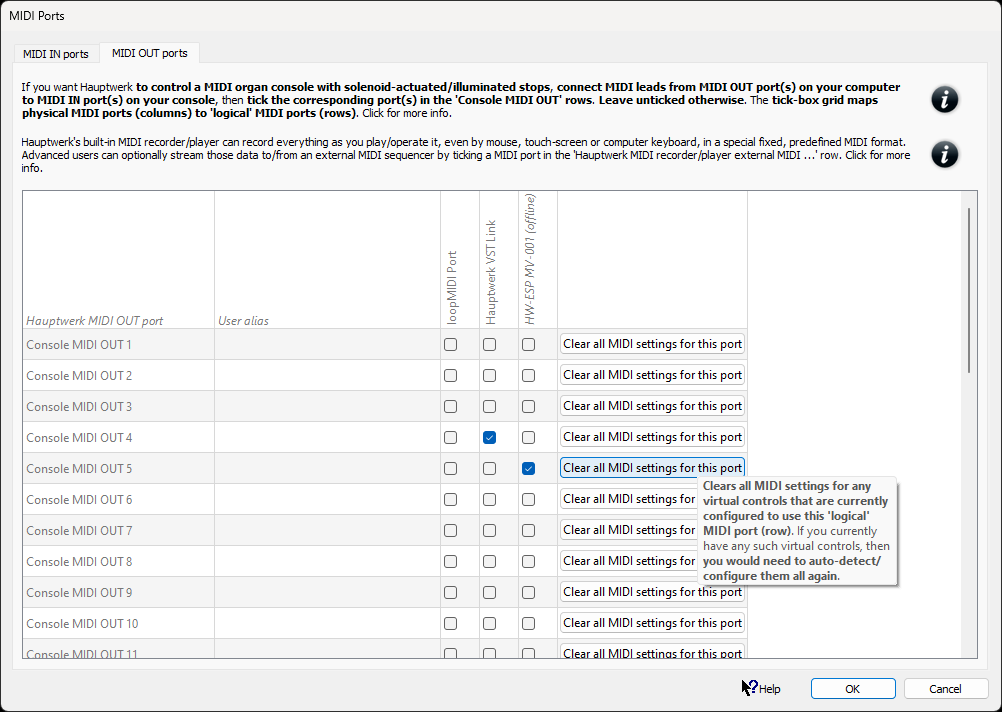Clear all MIDI settings for Console MIDI OUT 5
This screenshot has width=1002, height=712.
click(x=652, y=468)
